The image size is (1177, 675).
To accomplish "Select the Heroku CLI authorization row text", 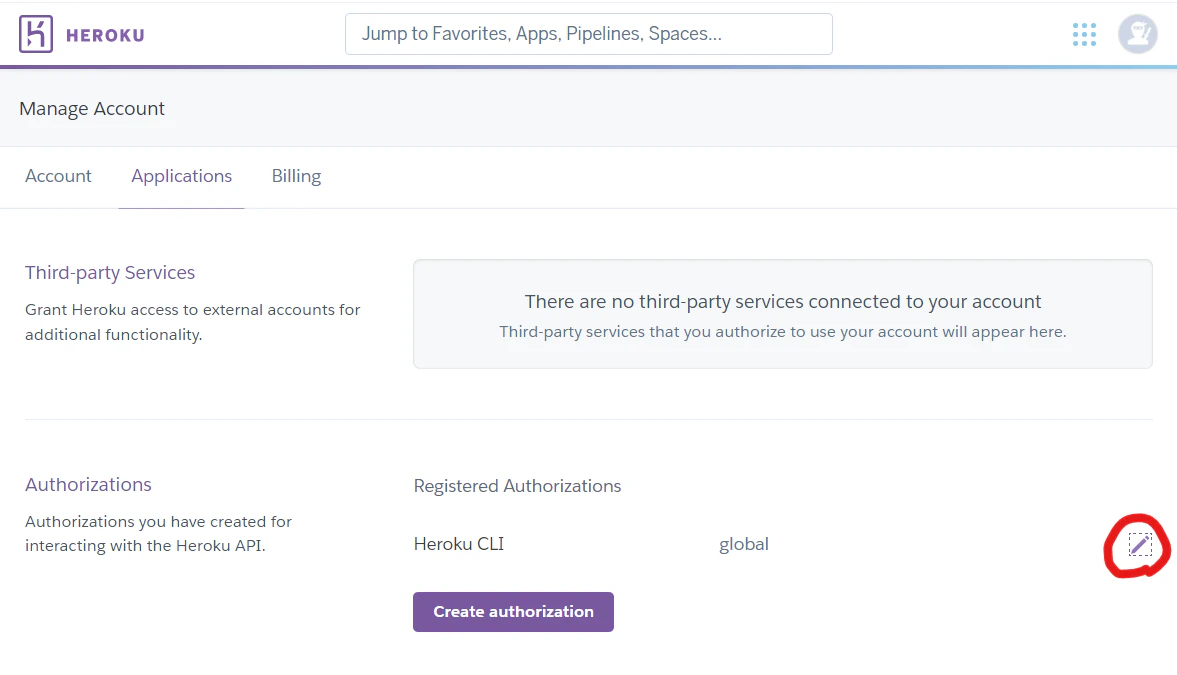I will (459, 544).
